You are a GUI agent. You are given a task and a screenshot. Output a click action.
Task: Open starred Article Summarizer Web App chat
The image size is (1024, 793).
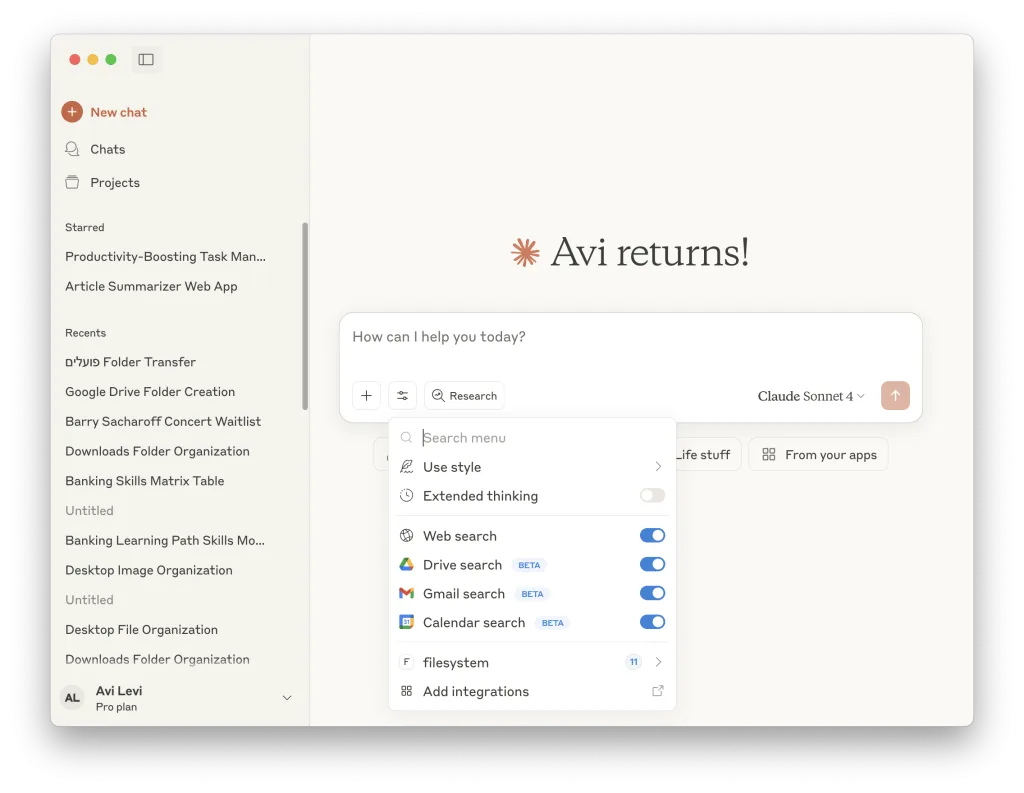pyautogui.click(x=151, y=286)
